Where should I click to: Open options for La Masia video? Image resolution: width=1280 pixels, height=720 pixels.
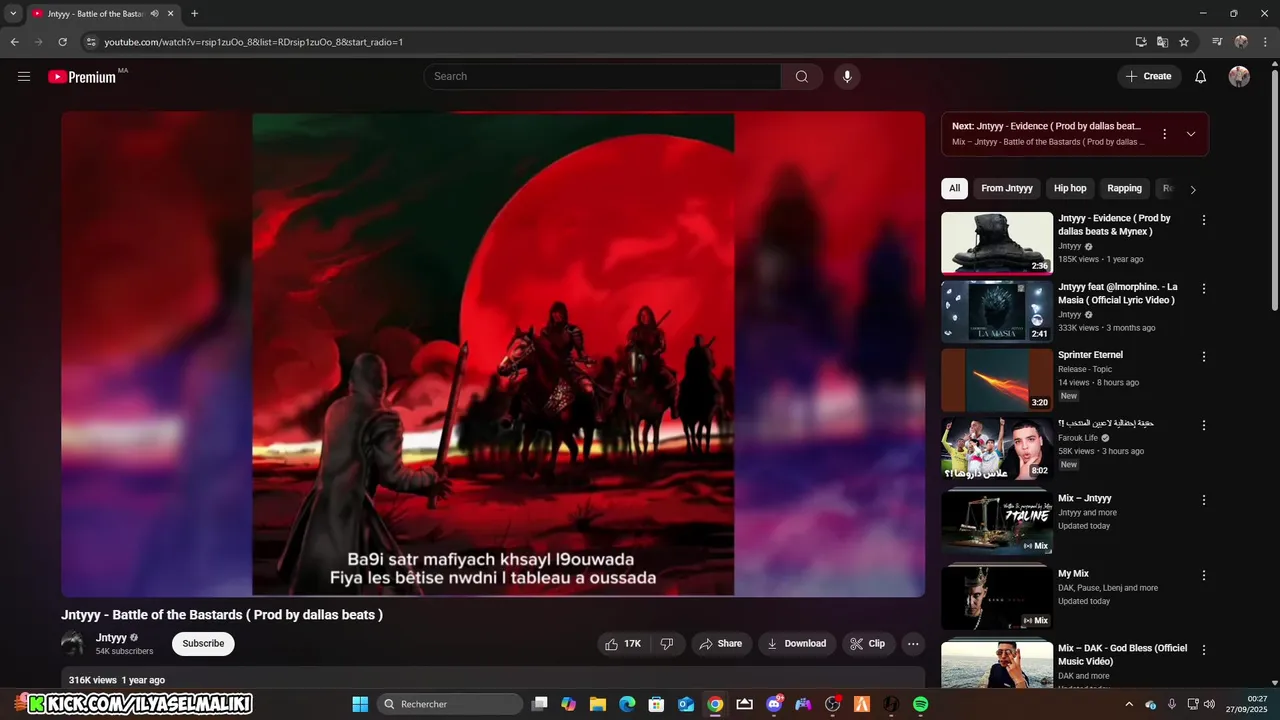click(x=1204, y=289)
